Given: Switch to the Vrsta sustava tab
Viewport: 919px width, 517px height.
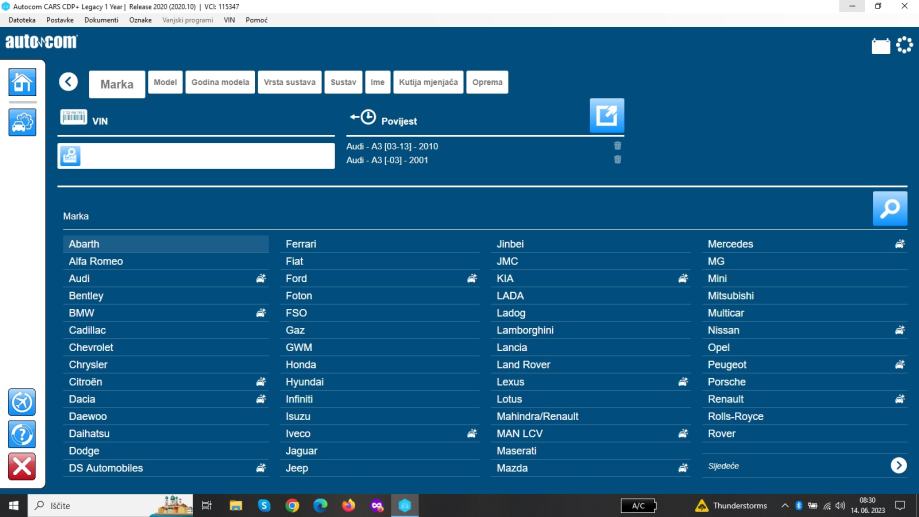Looking at the screenshot, I should (290, 82).
